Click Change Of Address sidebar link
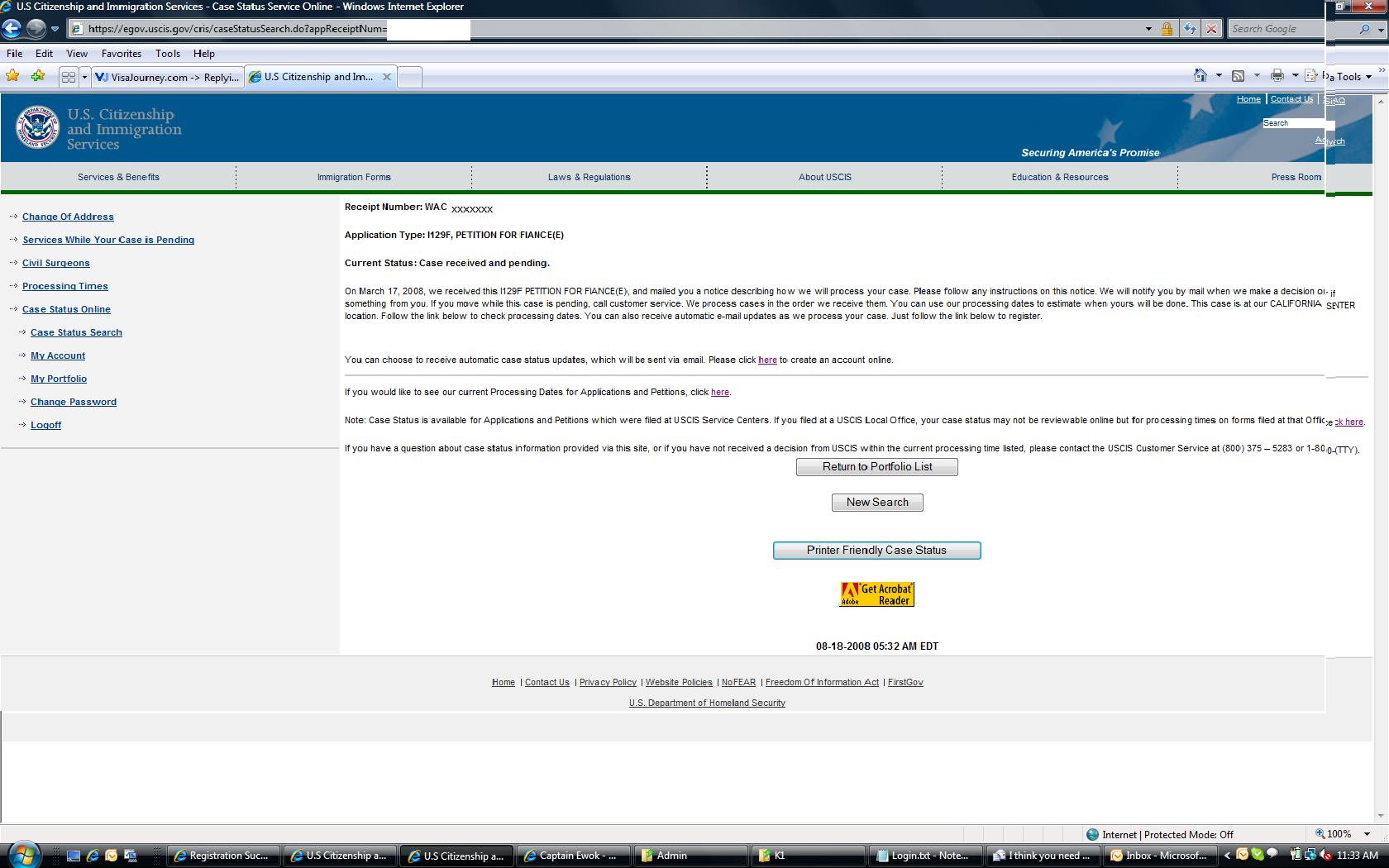This screenshot has height=868, width=1389. [x=68, y=217]
